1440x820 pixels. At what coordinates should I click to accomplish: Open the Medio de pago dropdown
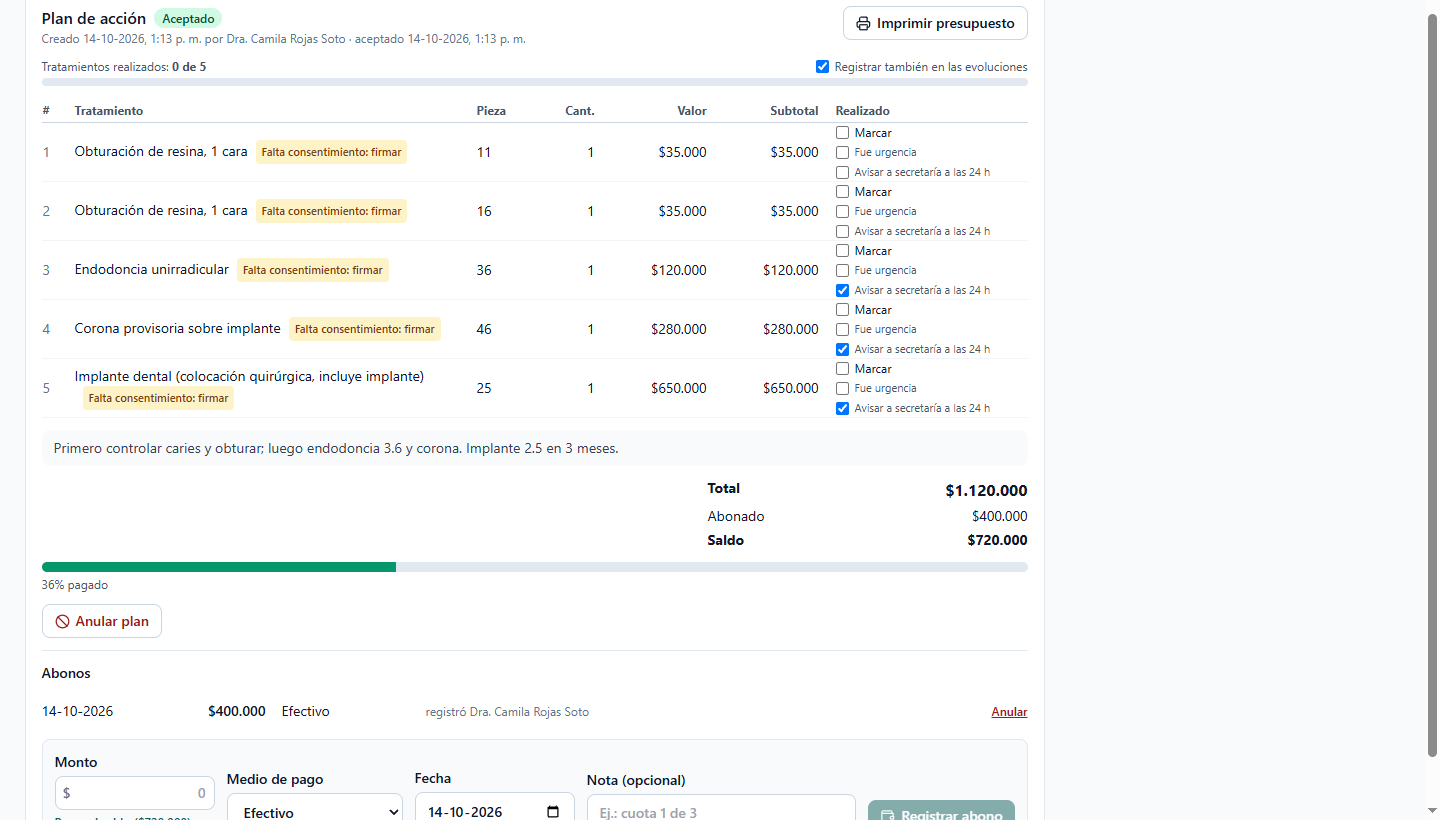coord(315,809)
